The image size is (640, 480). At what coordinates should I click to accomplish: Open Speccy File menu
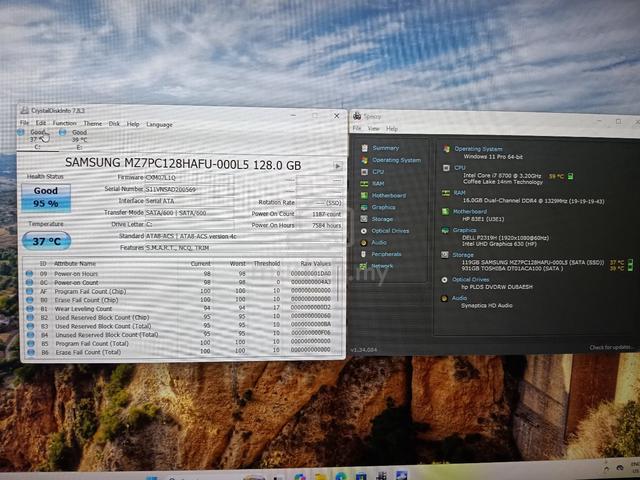(357, 128)
